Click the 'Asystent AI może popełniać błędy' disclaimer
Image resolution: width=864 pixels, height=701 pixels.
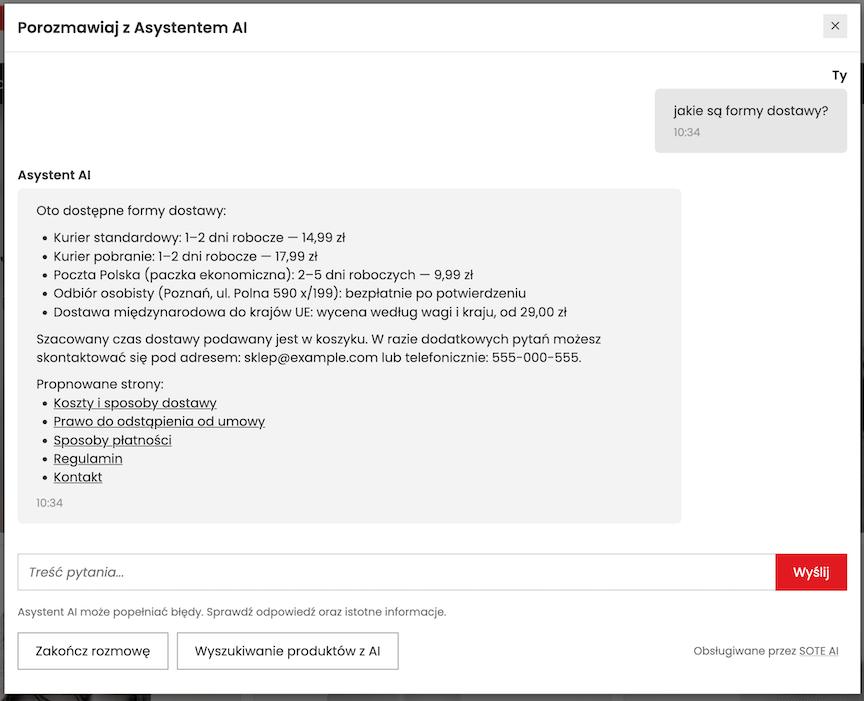[232, 612]
